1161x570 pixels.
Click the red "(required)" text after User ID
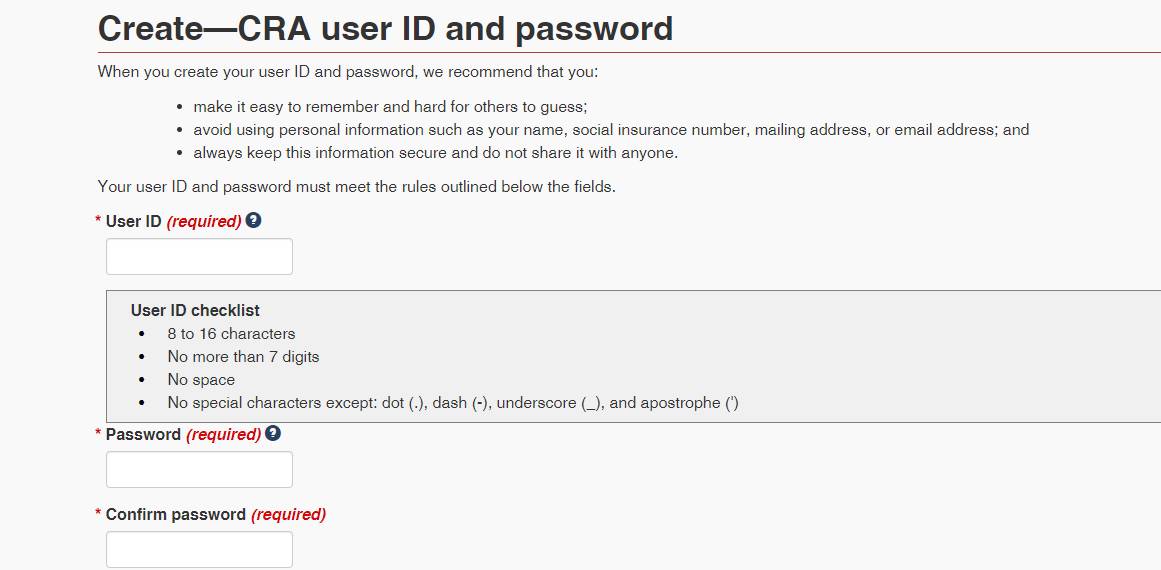coord(204,221)
